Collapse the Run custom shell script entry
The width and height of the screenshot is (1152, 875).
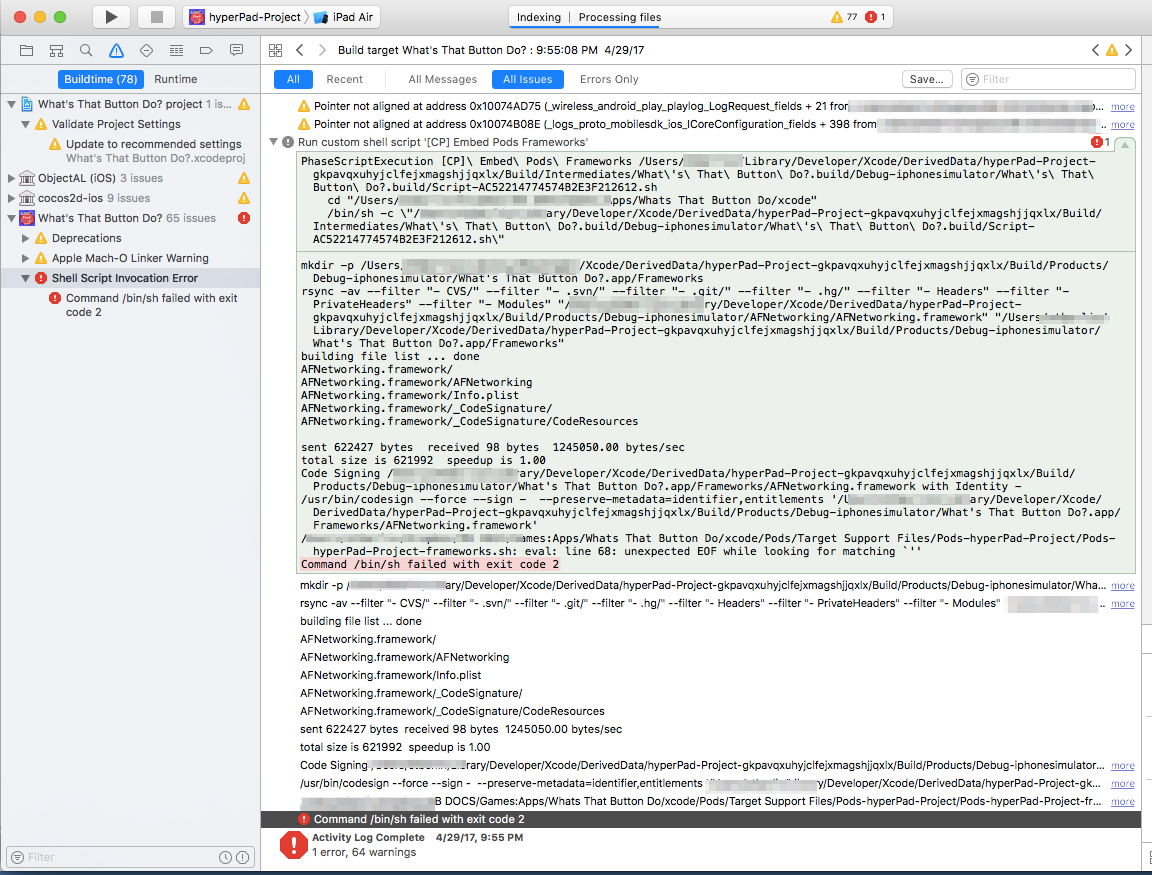(x=273, y=143)
